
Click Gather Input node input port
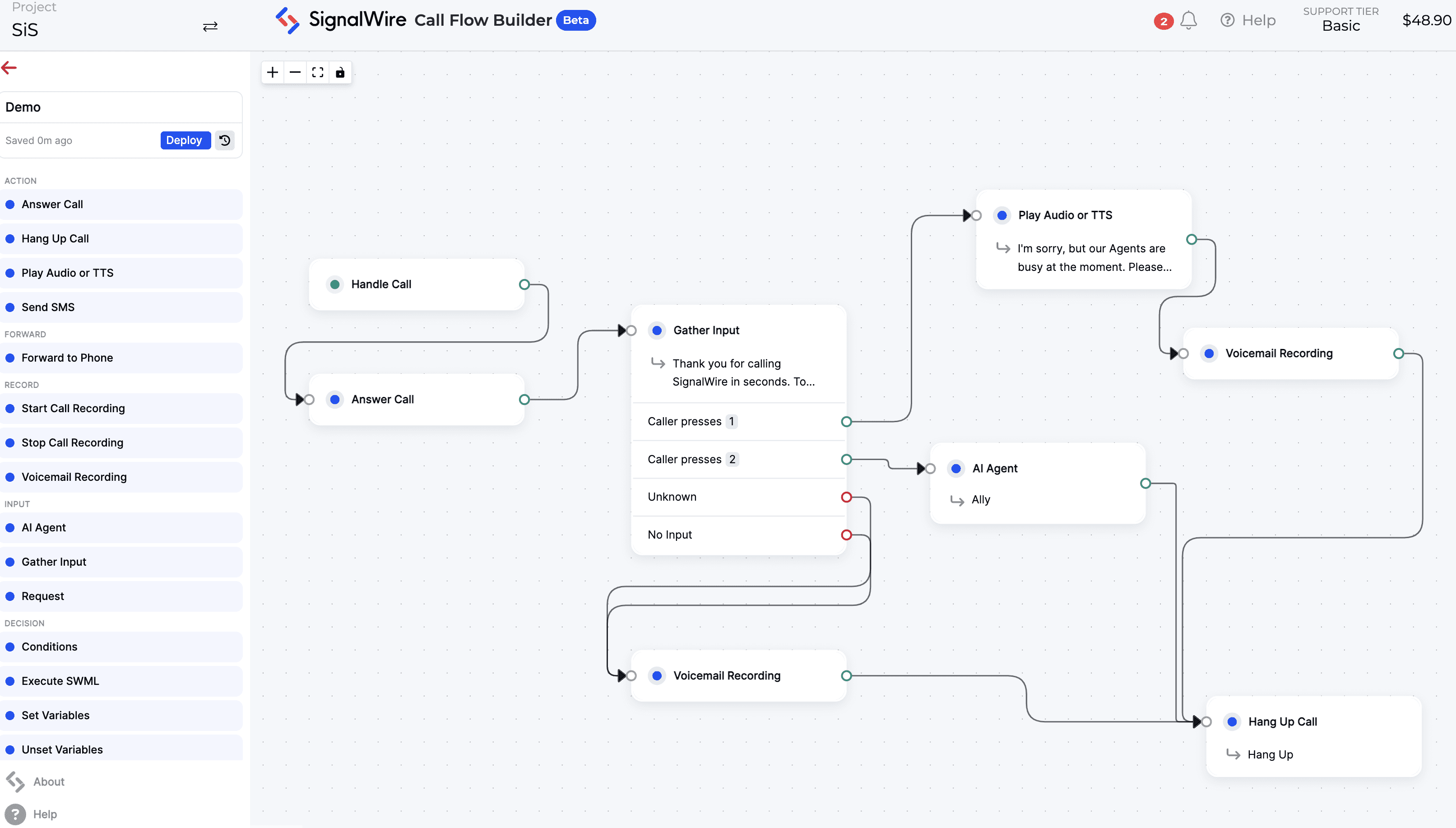[631, 330]
